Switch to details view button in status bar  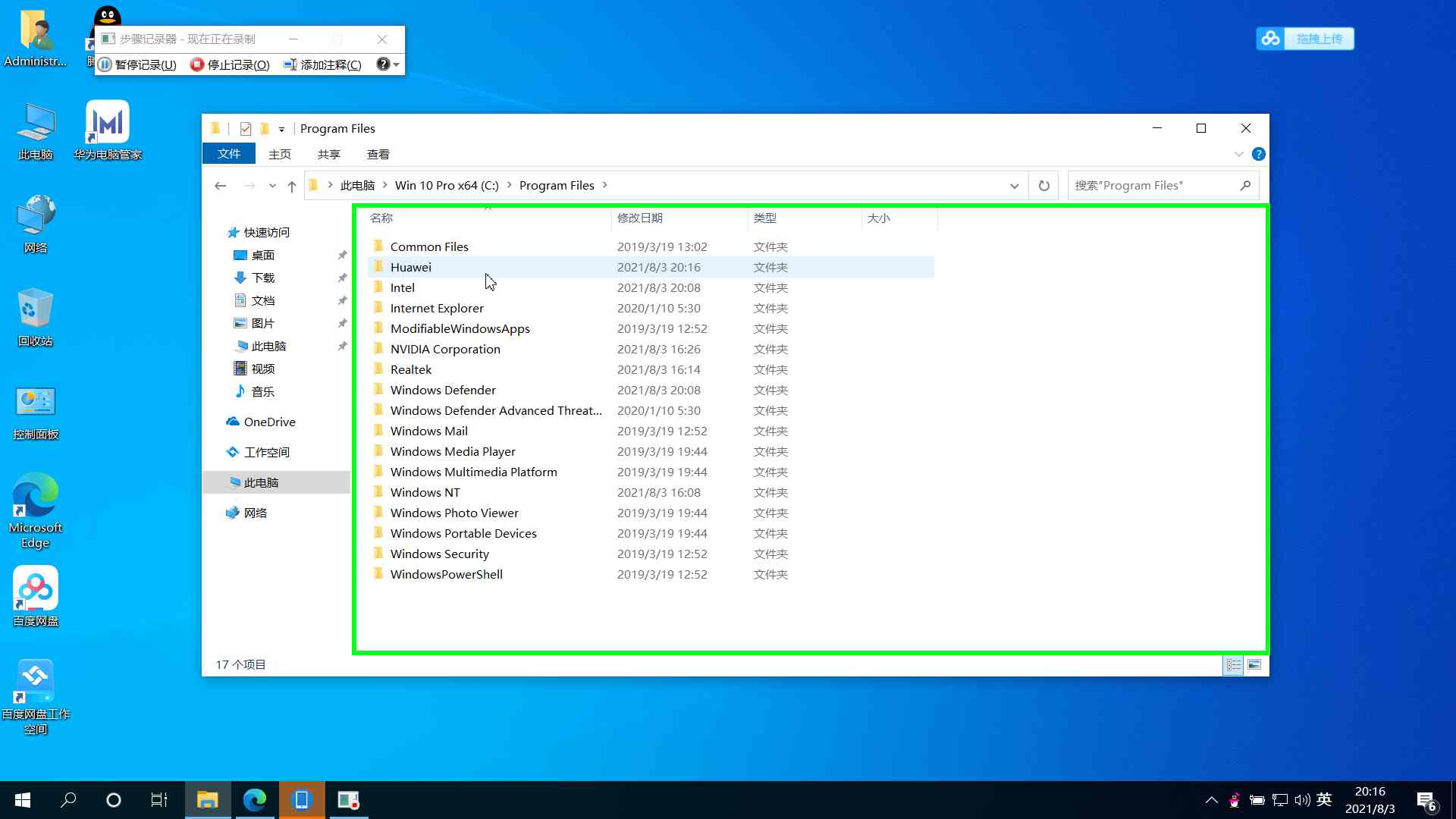pos(1234,665)
